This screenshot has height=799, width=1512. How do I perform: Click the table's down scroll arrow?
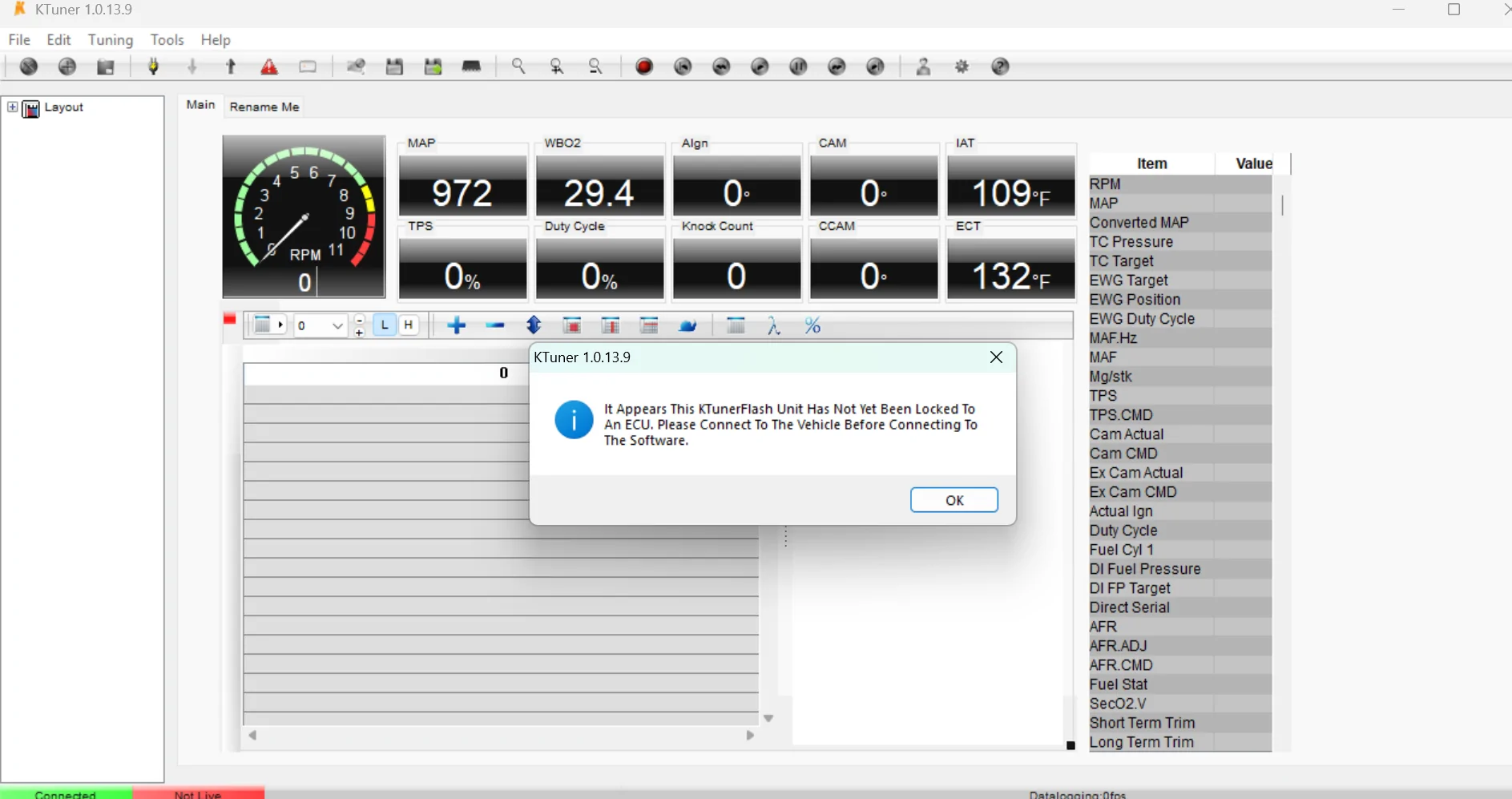click(x=768, y=718)
